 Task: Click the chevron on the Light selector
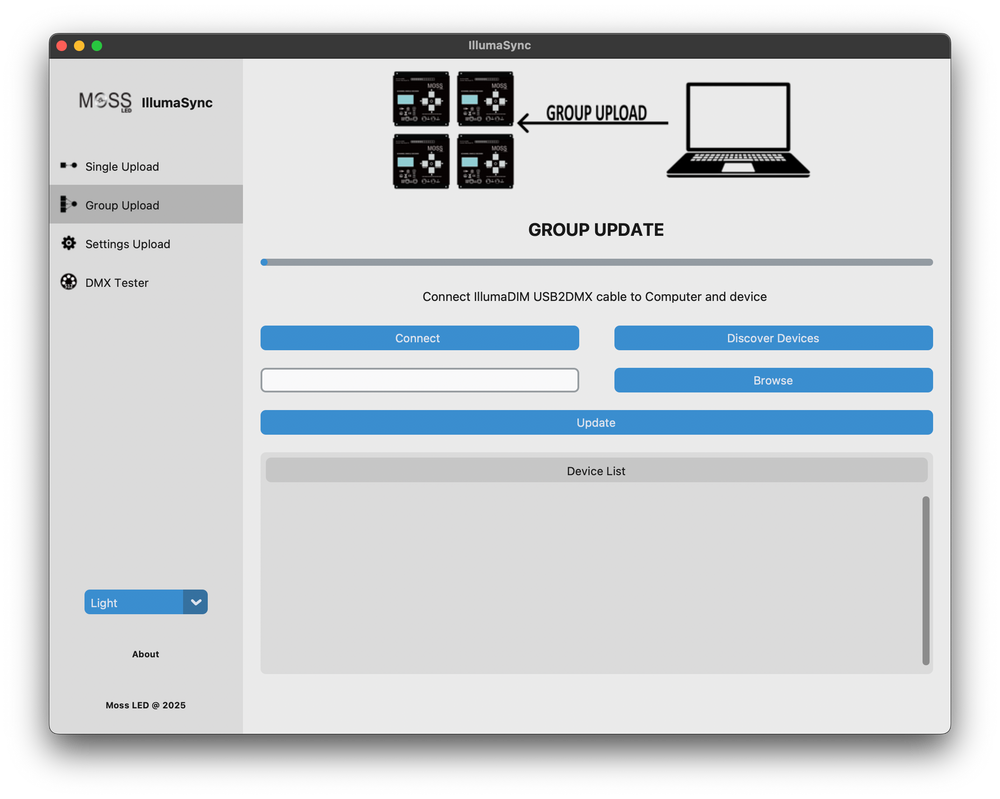196,602
